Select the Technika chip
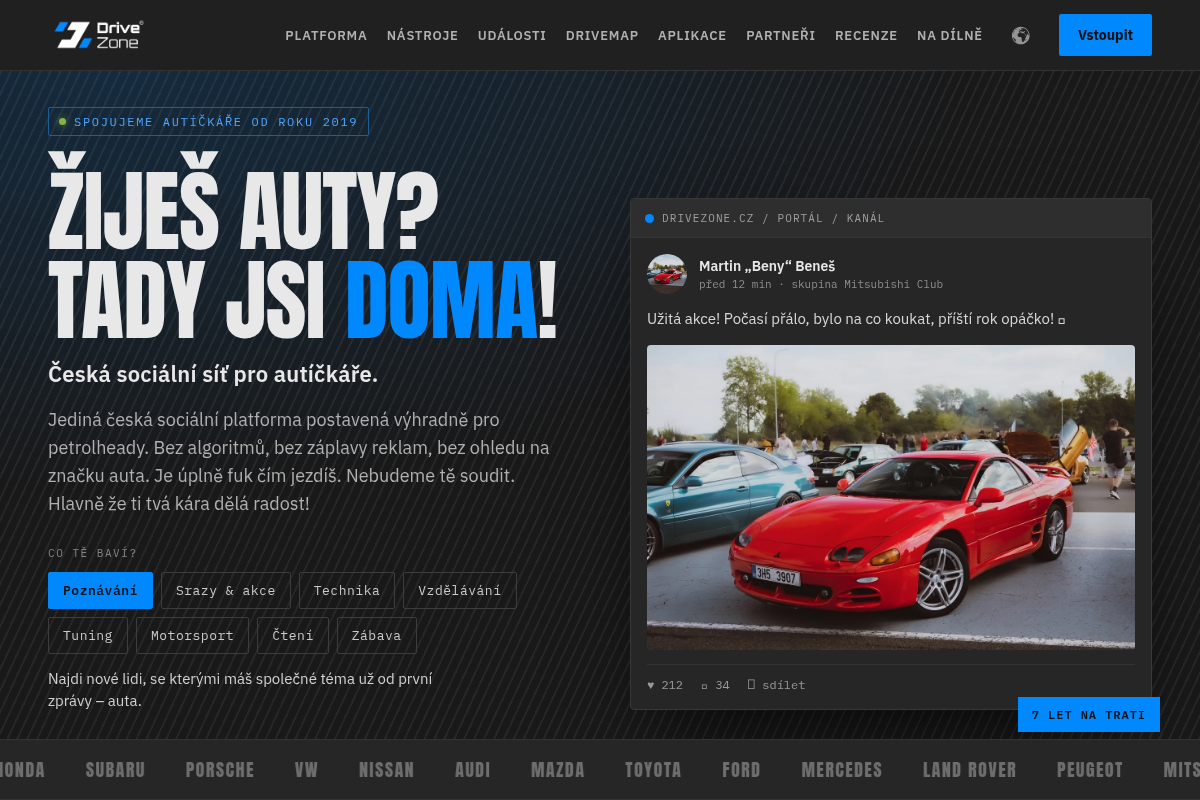This screenshot has height=800, width=1200. point(347,590)
